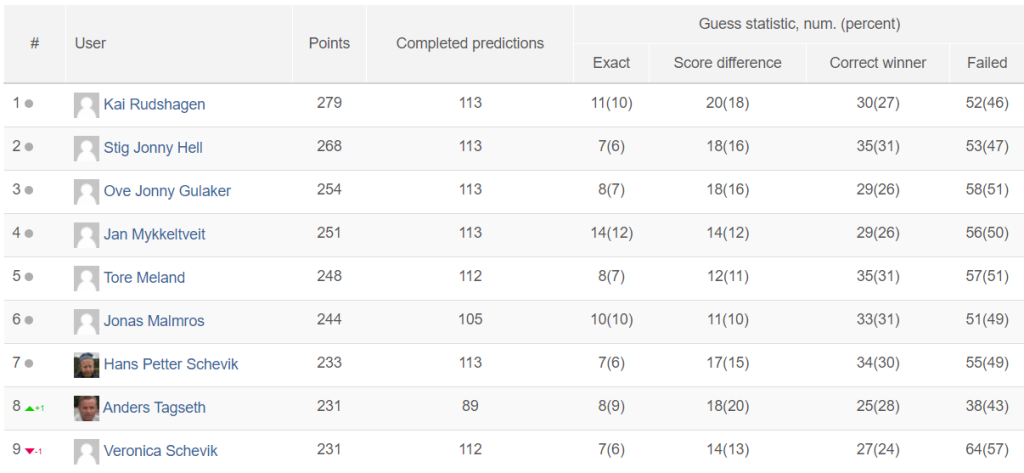1024x473 pixels.
Task: Click the Score difference column header
Action: pyautogui.click(x=728, y=63)
